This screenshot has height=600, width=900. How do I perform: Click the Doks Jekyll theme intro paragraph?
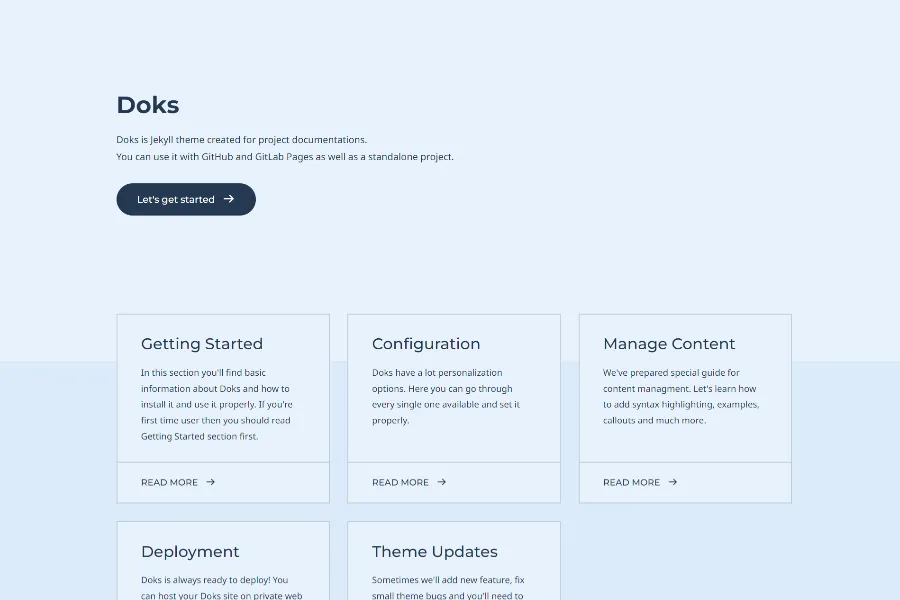(x=285, y=148)
